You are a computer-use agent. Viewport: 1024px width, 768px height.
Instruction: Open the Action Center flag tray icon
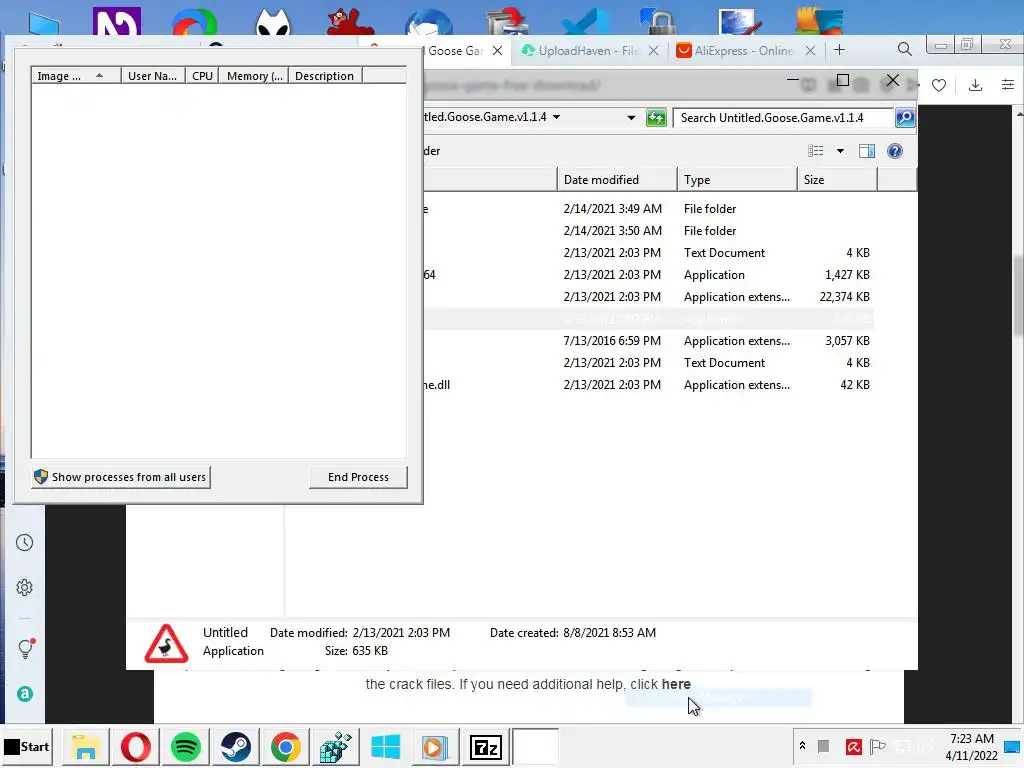(x=878, y=746)
